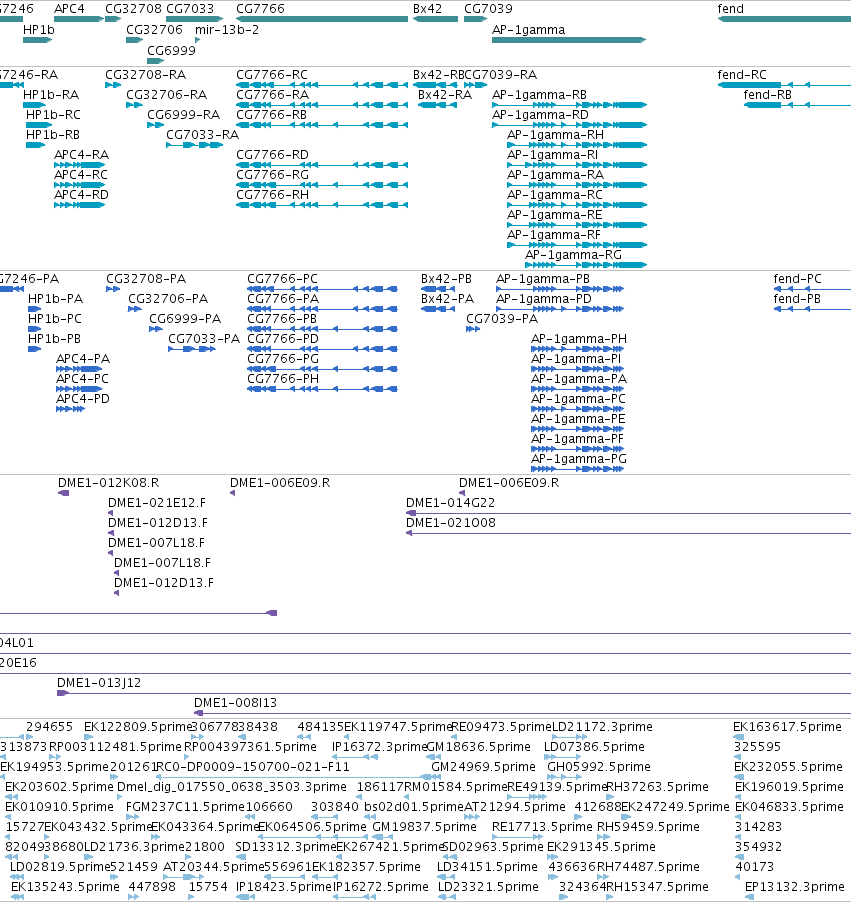Open the CG7766-RA transcript label

[272, 95]
